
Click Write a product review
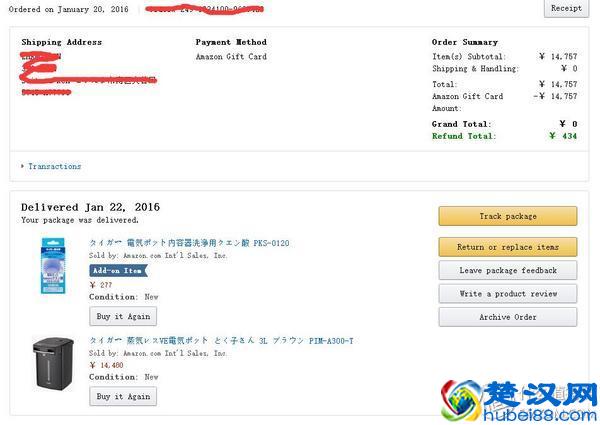point(507,294)
